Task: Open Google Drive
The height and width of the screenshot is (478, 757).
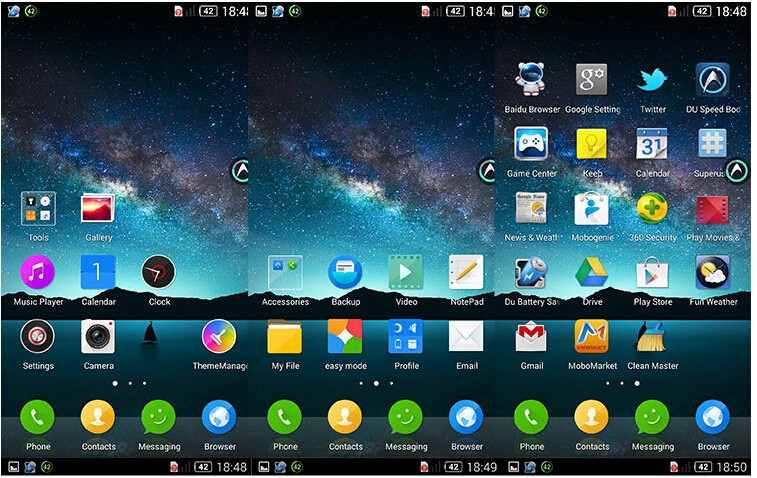Action: click(592, 272)
